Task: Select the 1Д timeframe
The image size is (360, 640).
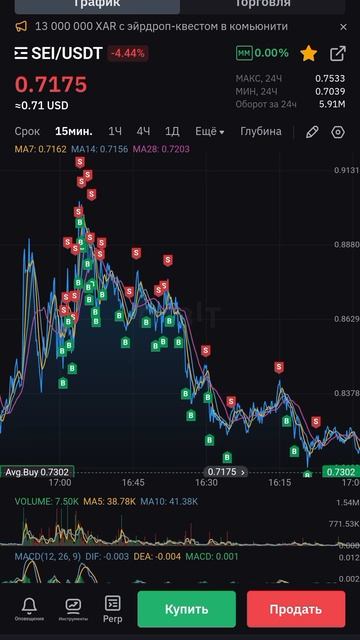Action: tap(172, 131)
